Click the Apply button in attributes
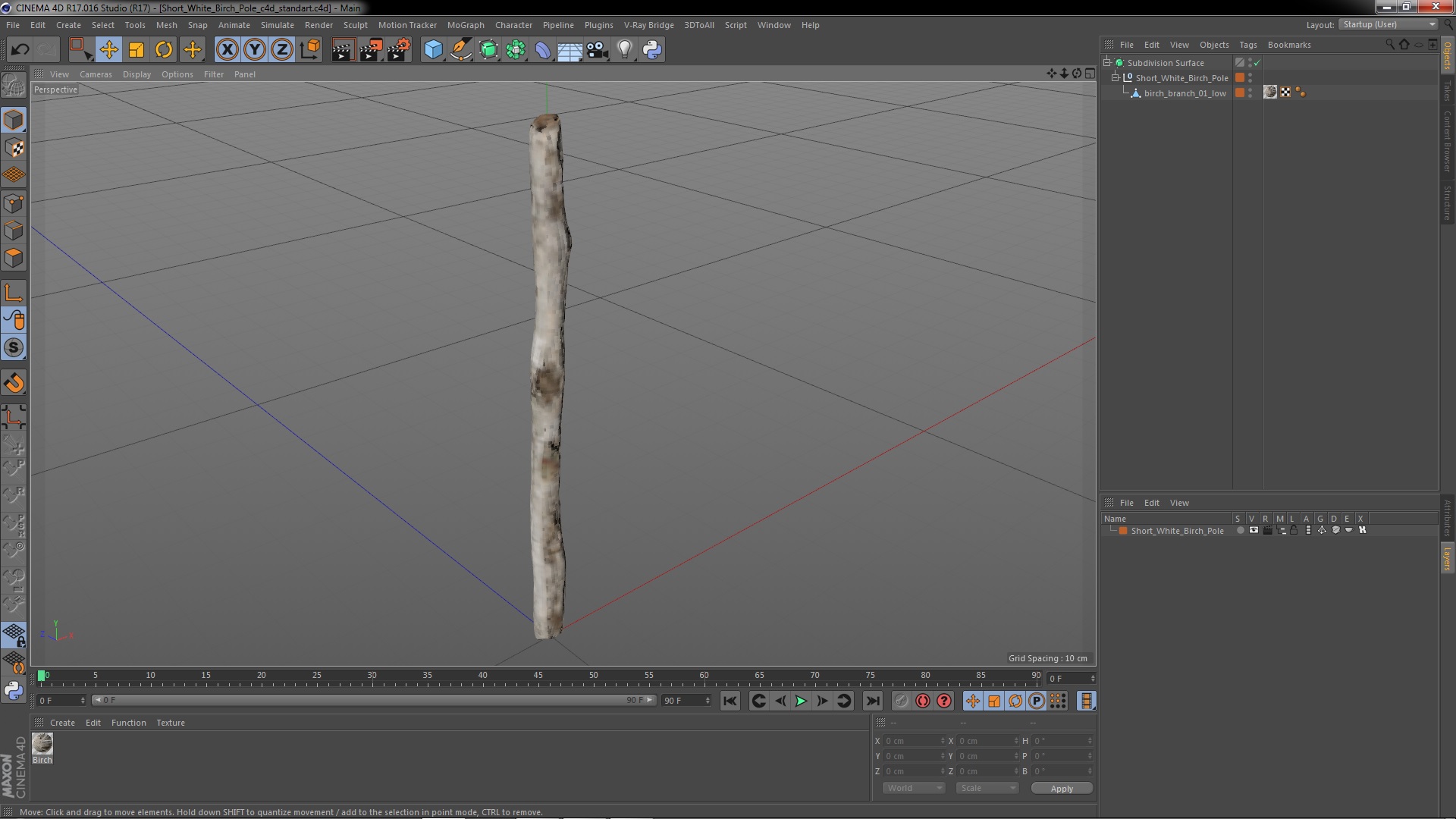The image size is (1456, 819). point(1062,788)
